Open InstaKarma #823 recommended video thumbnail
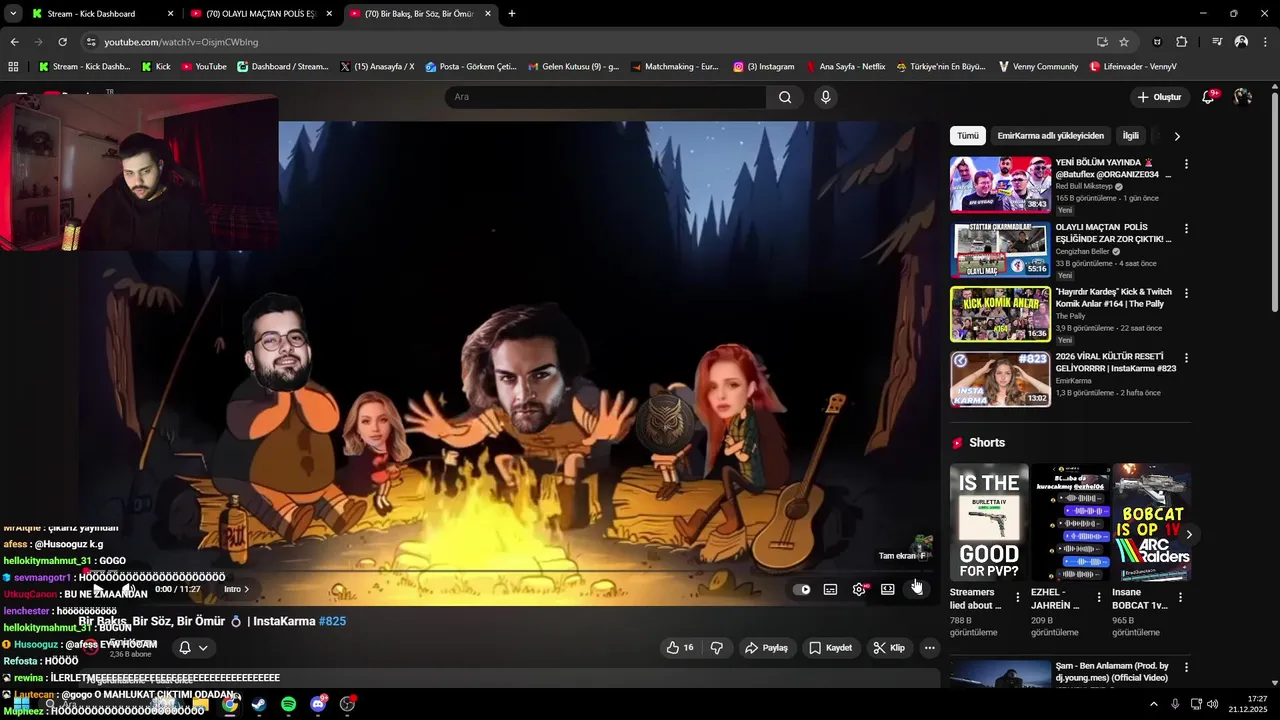The width and height of the screenshot is (1280, 720). [1000, 379]
